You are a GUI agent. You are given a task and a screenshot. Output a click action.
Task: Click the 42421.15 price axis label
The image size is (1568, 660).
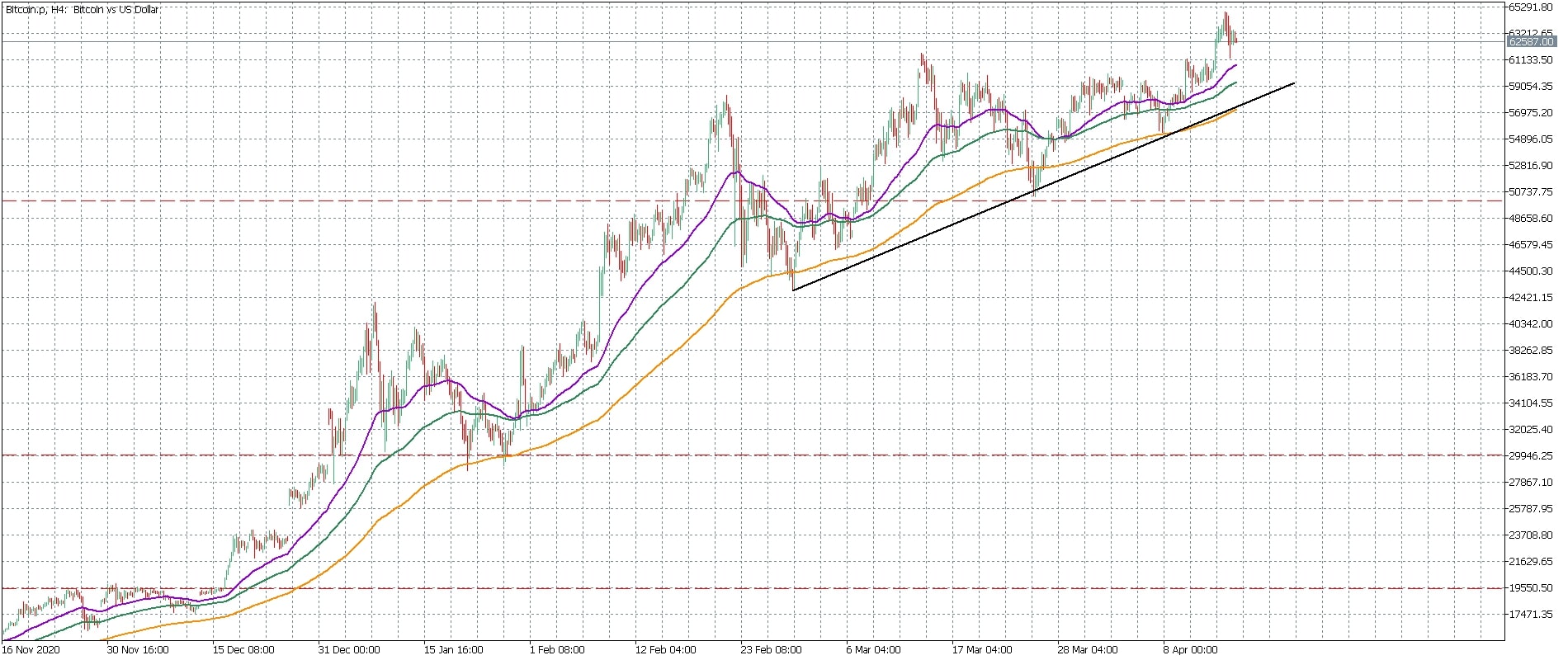click(x=1531, y=298)
